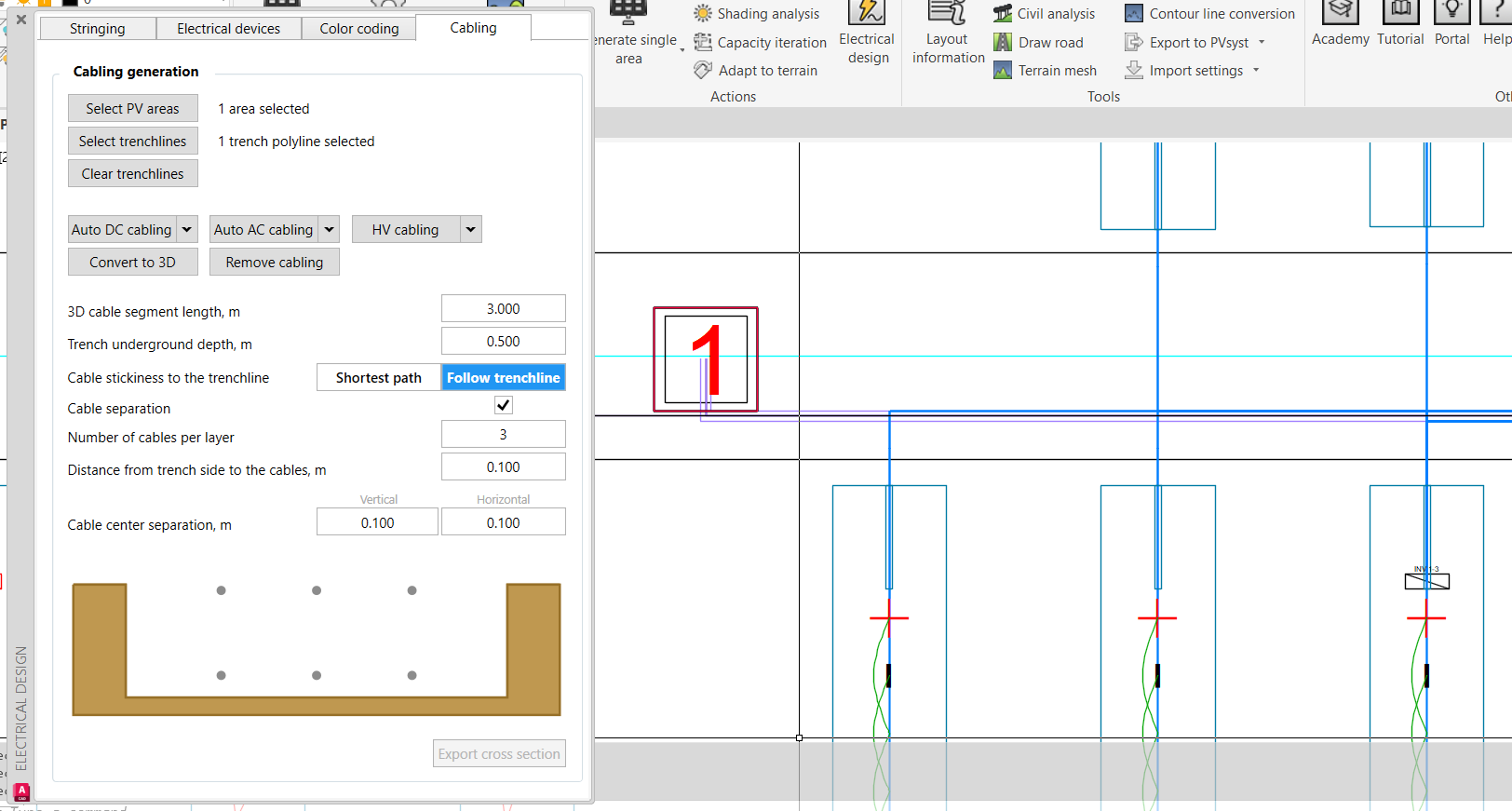1512x811 pixels.
Task: Click the Select trenchlines button
Action: tap(133, 142)
